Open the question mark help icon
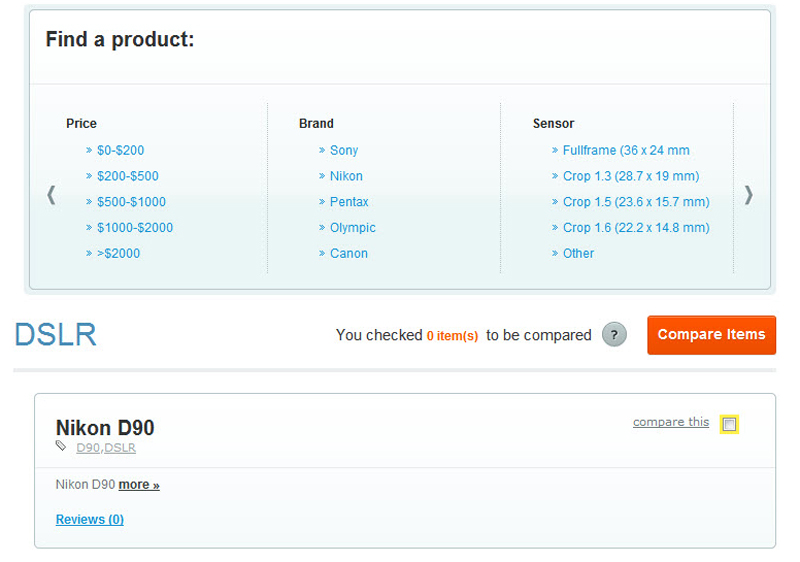Image resolution: width=800 pixels, height=562 pixels. click(614, 335)
